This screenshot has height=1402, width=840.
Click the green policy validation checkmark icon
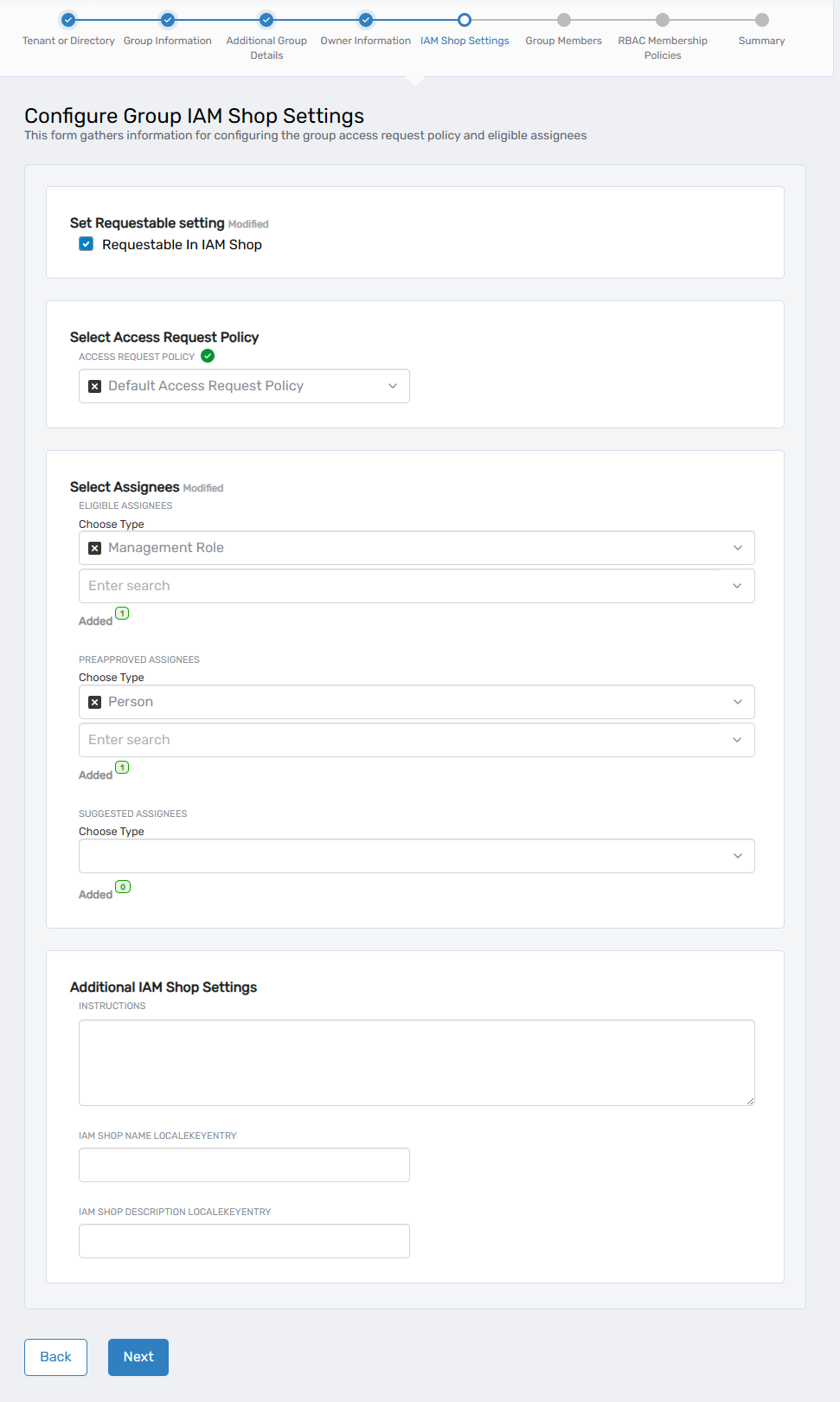click(208, 356)
